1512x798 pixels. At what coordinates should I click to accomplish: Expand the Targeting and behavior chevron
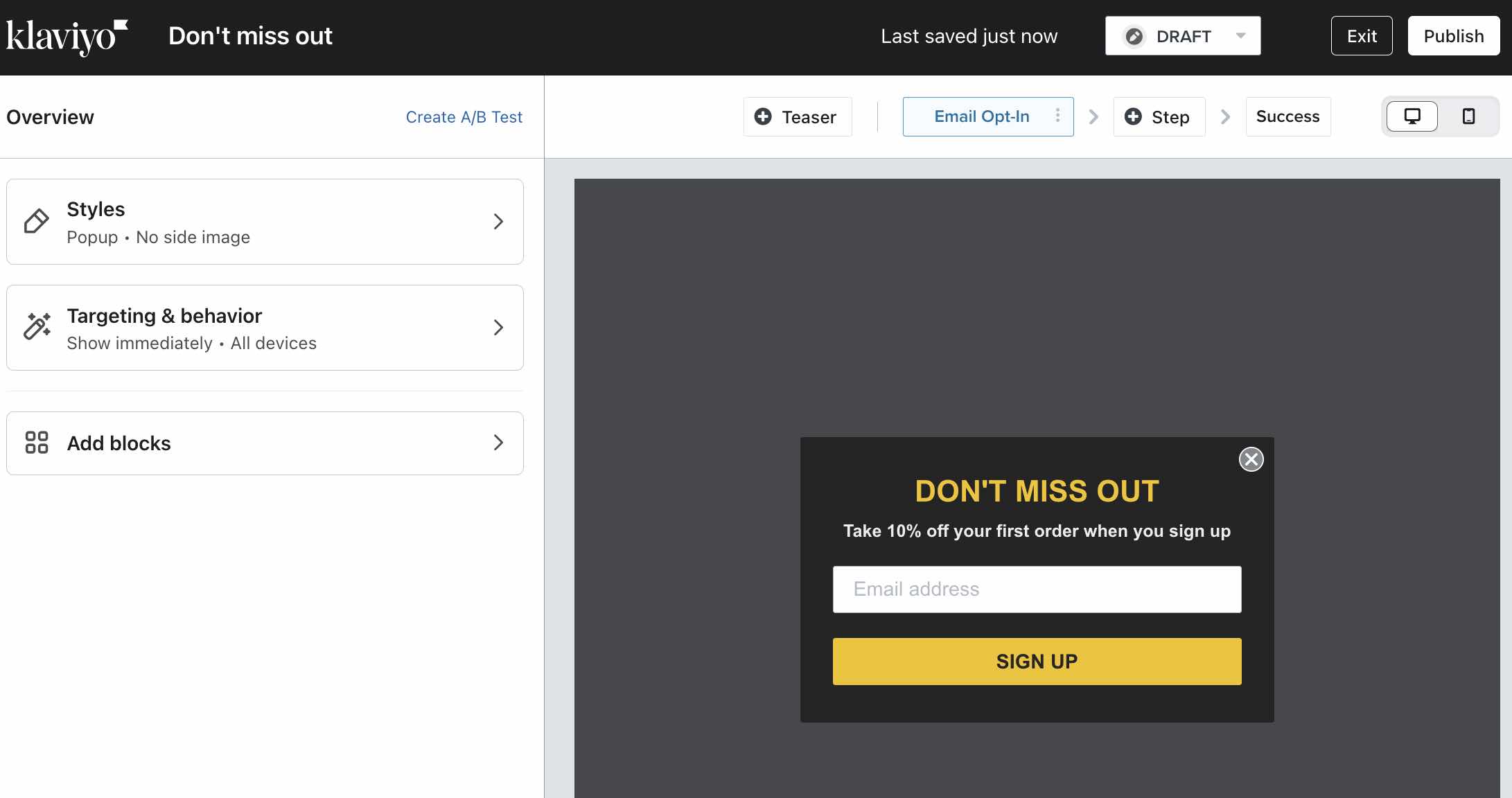click(497, 328)
